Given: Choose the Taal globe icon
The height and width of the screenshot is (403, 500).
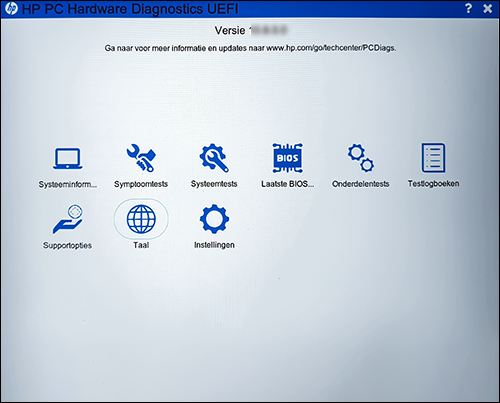Looking at the screenshot, I should [x=141, y=219].
